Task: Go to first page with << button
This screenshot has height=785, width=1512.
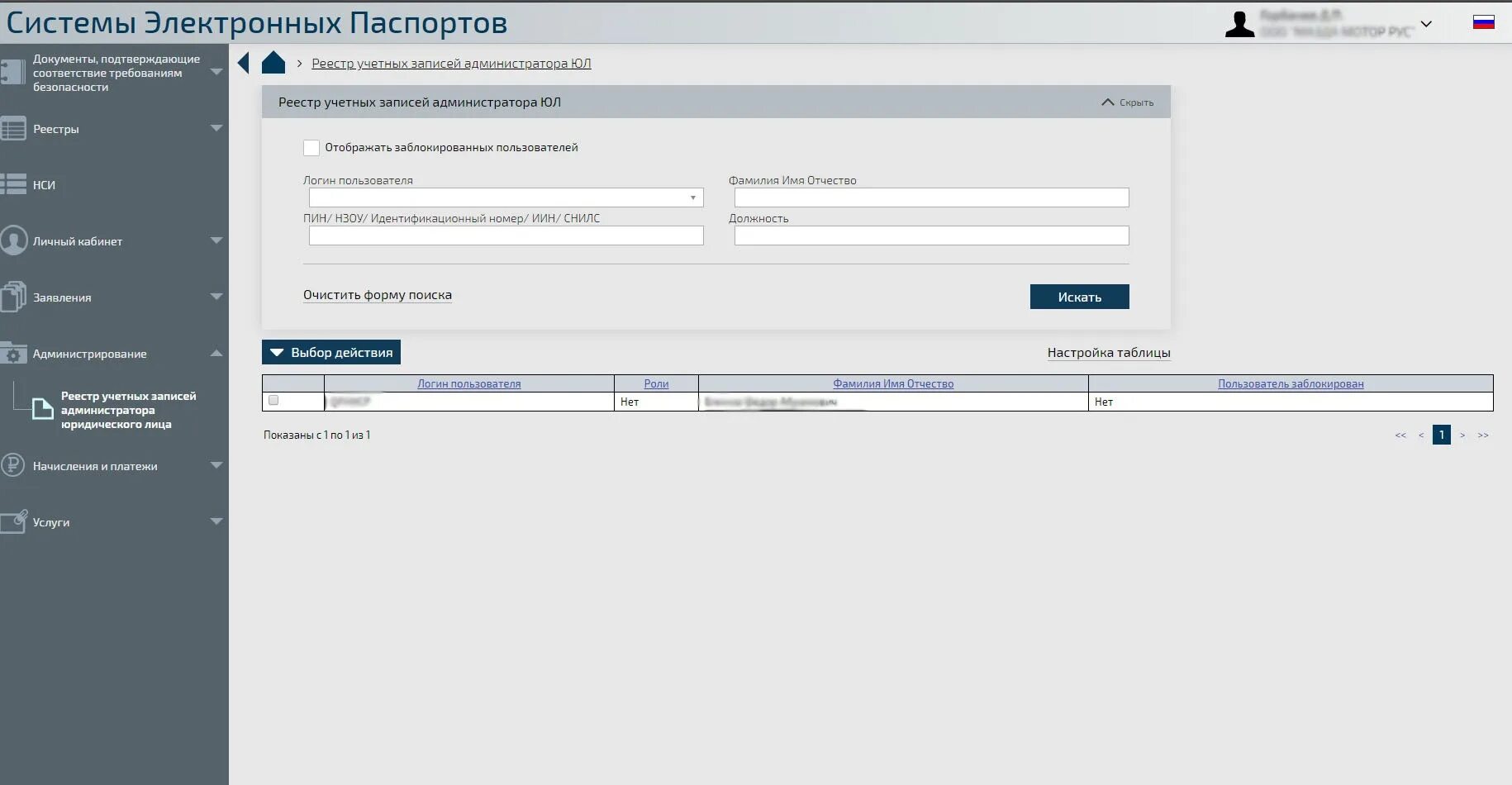Action: pyautogui.click(x=1400, y=435)
